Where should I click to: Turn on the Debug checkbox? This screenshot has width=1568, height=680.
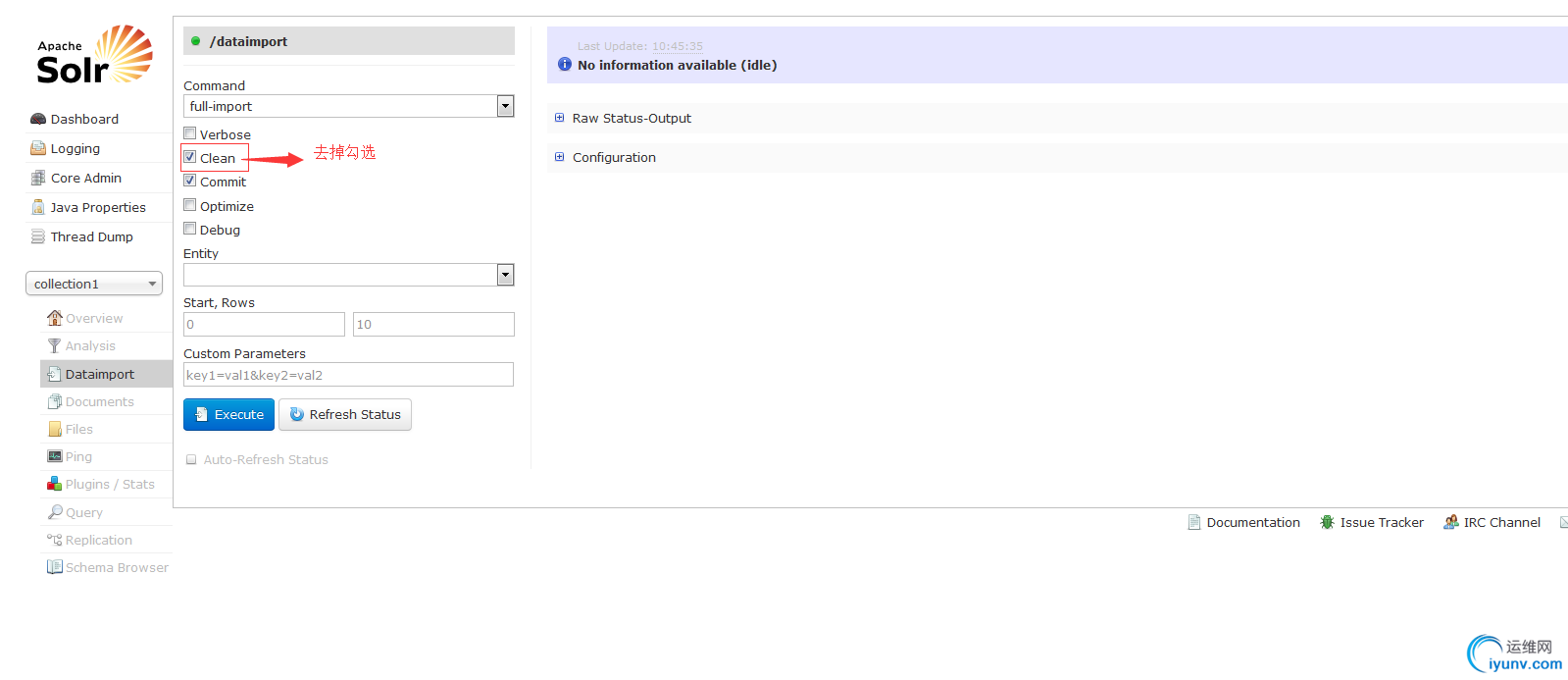(x=190, y=229)
